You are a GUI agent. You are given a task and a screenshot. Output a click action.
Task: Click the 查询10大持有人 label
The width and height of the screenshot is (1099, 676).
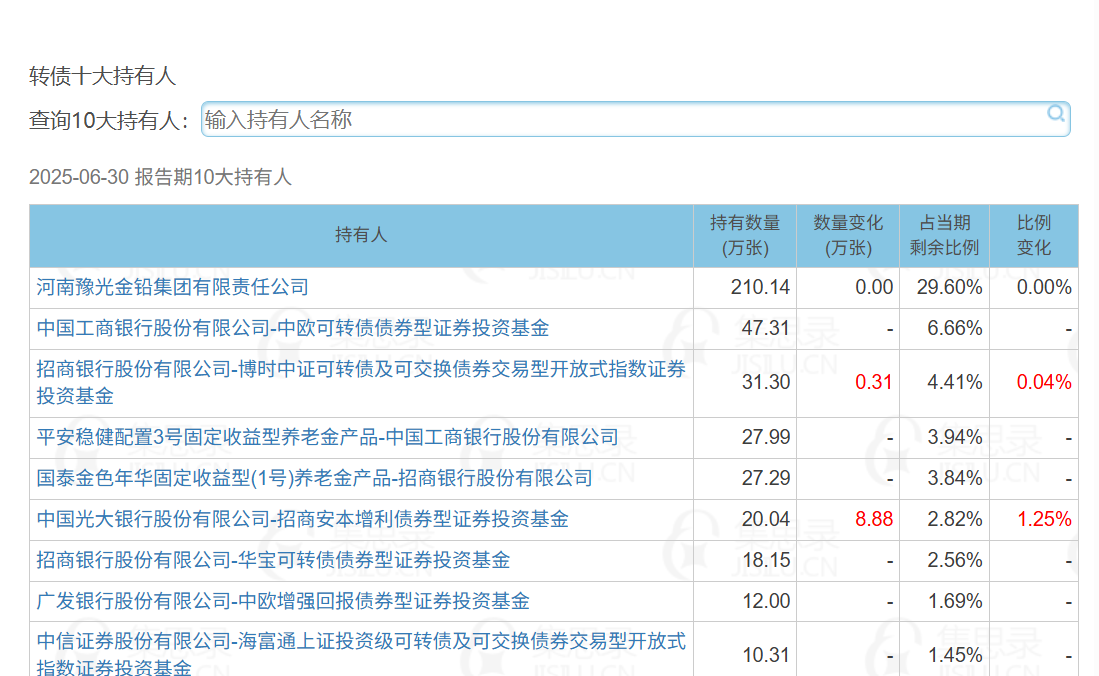tap(109, 121)
